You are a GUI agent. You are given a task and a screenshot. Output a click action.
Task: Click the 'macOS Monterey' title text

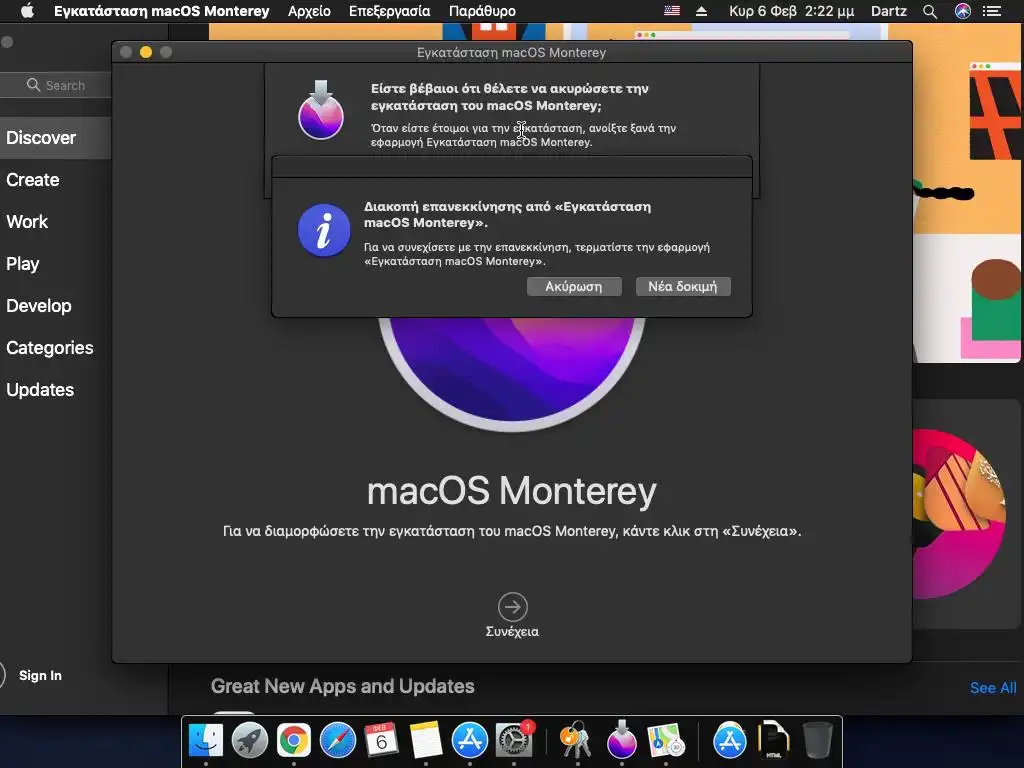tap(512, 491)
